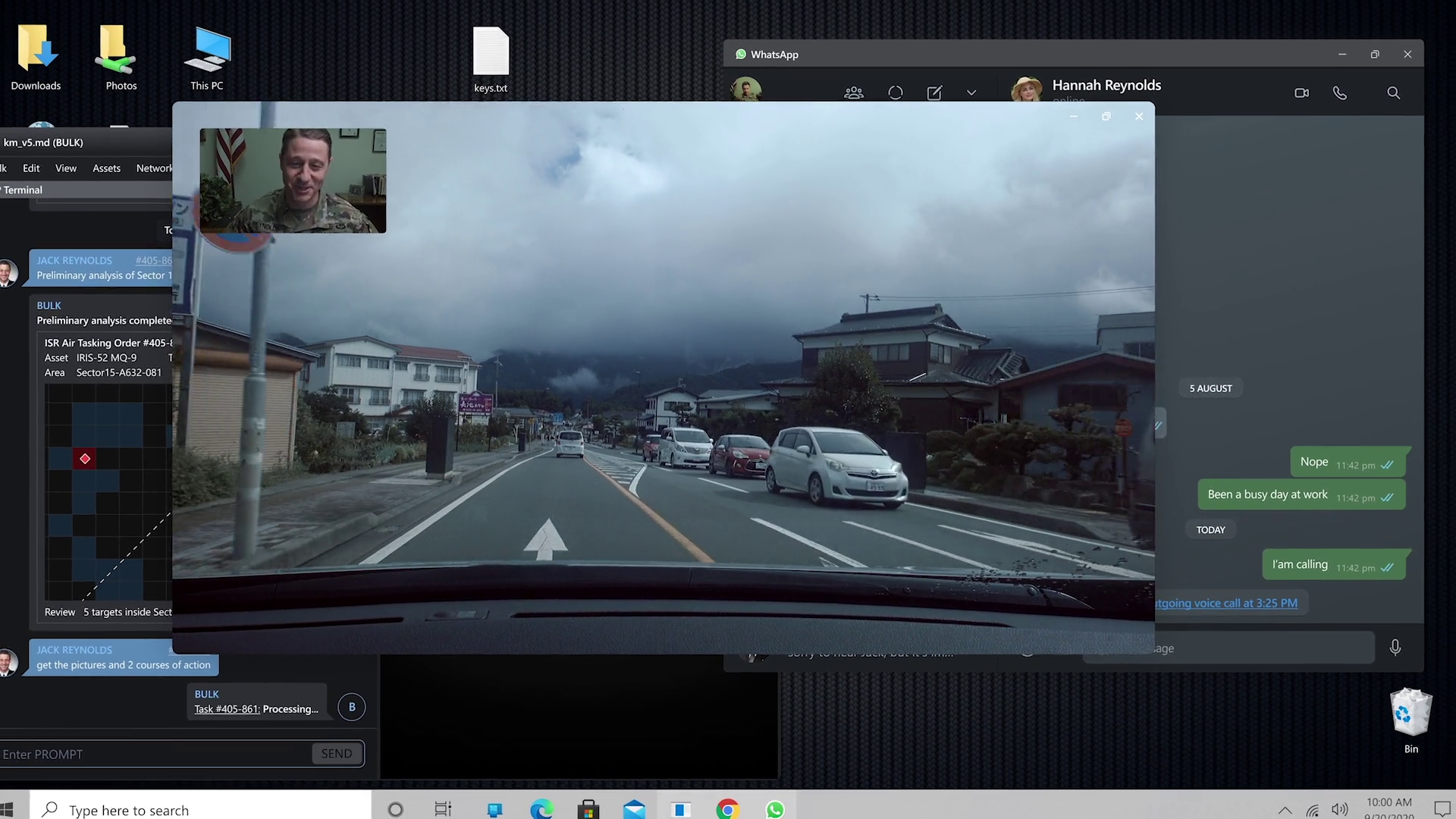Image resolution: width=1456 pixels, height=819 pixels.
Task: Open Task #405-861 link
Action: [227, 709]
